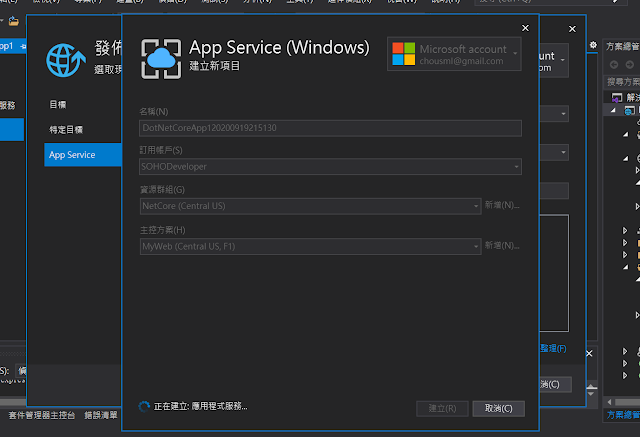Click the 重新整理(F) link in publish dialog
Screen dimensions: 640x437
pyautogui.click(x=553, y=348)
